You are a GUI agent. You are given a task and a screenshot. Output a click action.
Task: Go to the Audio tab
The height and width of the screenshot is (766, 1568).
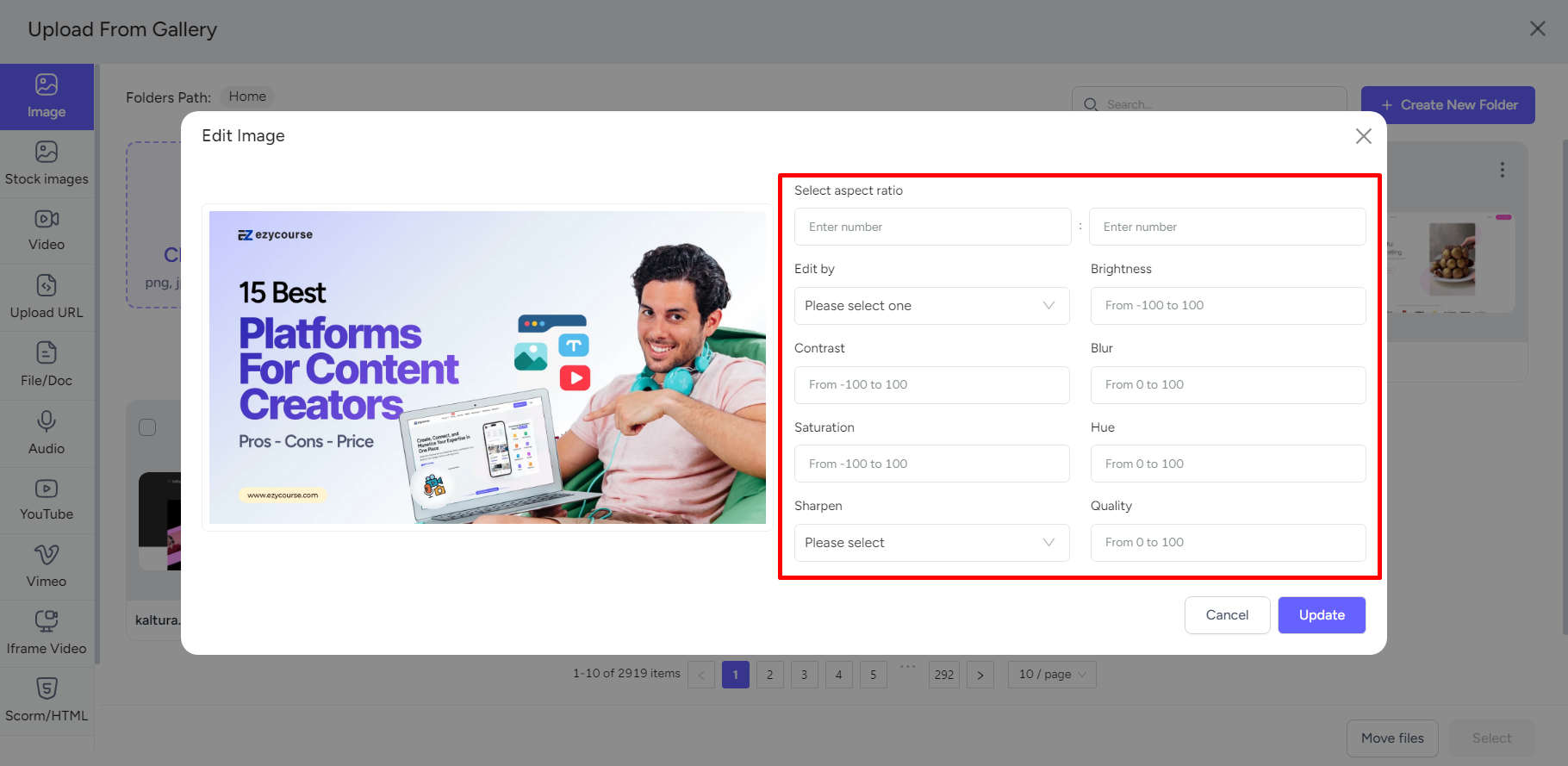[47, 433]
